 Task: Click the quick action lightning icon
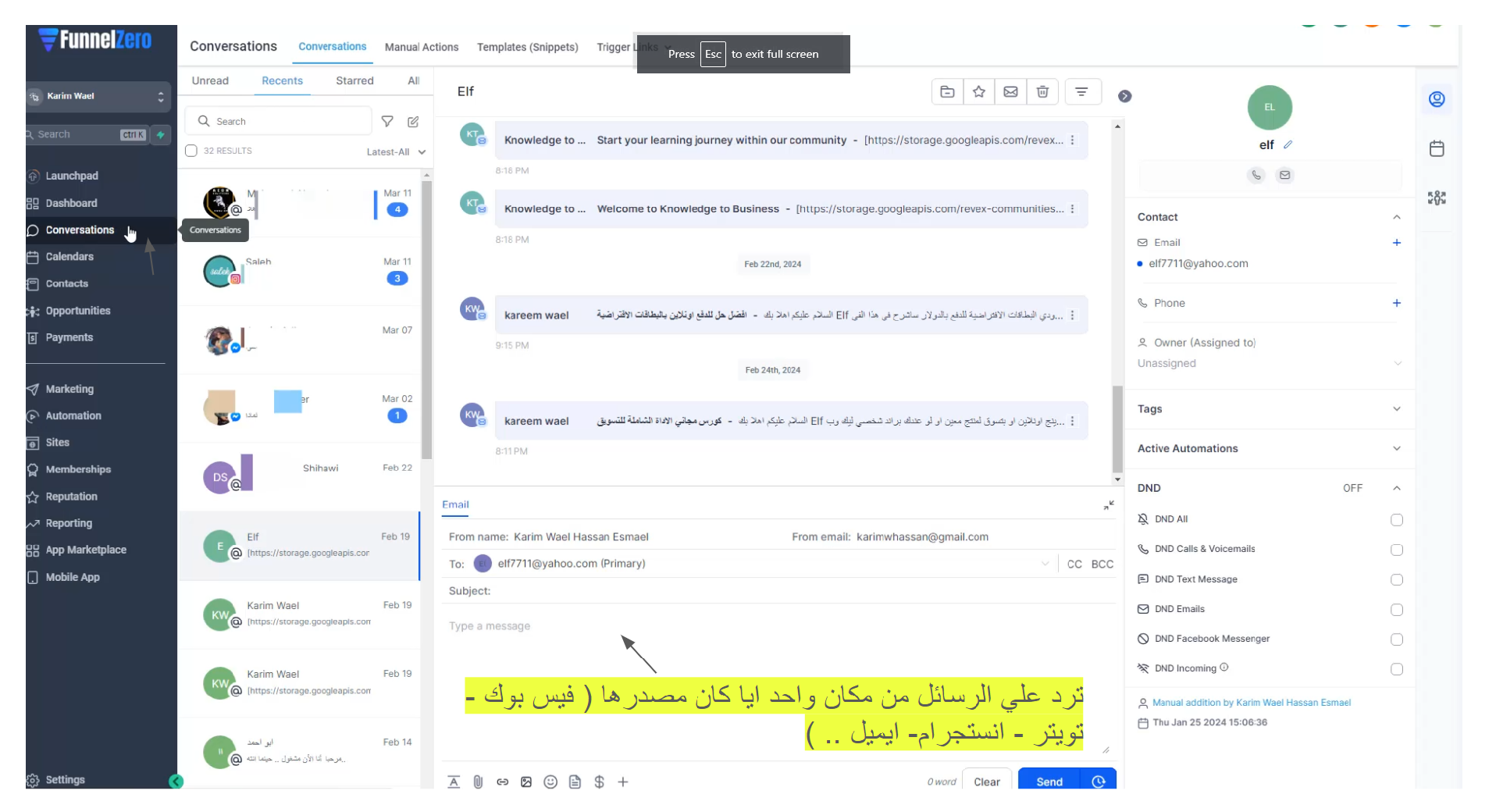160,134
